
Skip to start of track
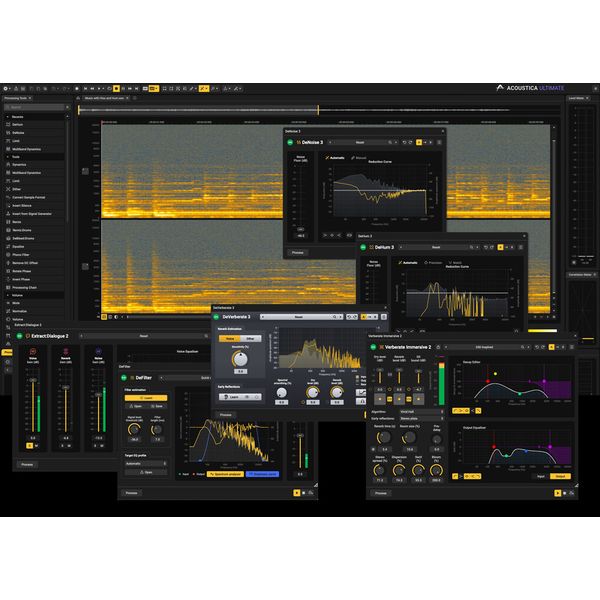tap(86, 88)
